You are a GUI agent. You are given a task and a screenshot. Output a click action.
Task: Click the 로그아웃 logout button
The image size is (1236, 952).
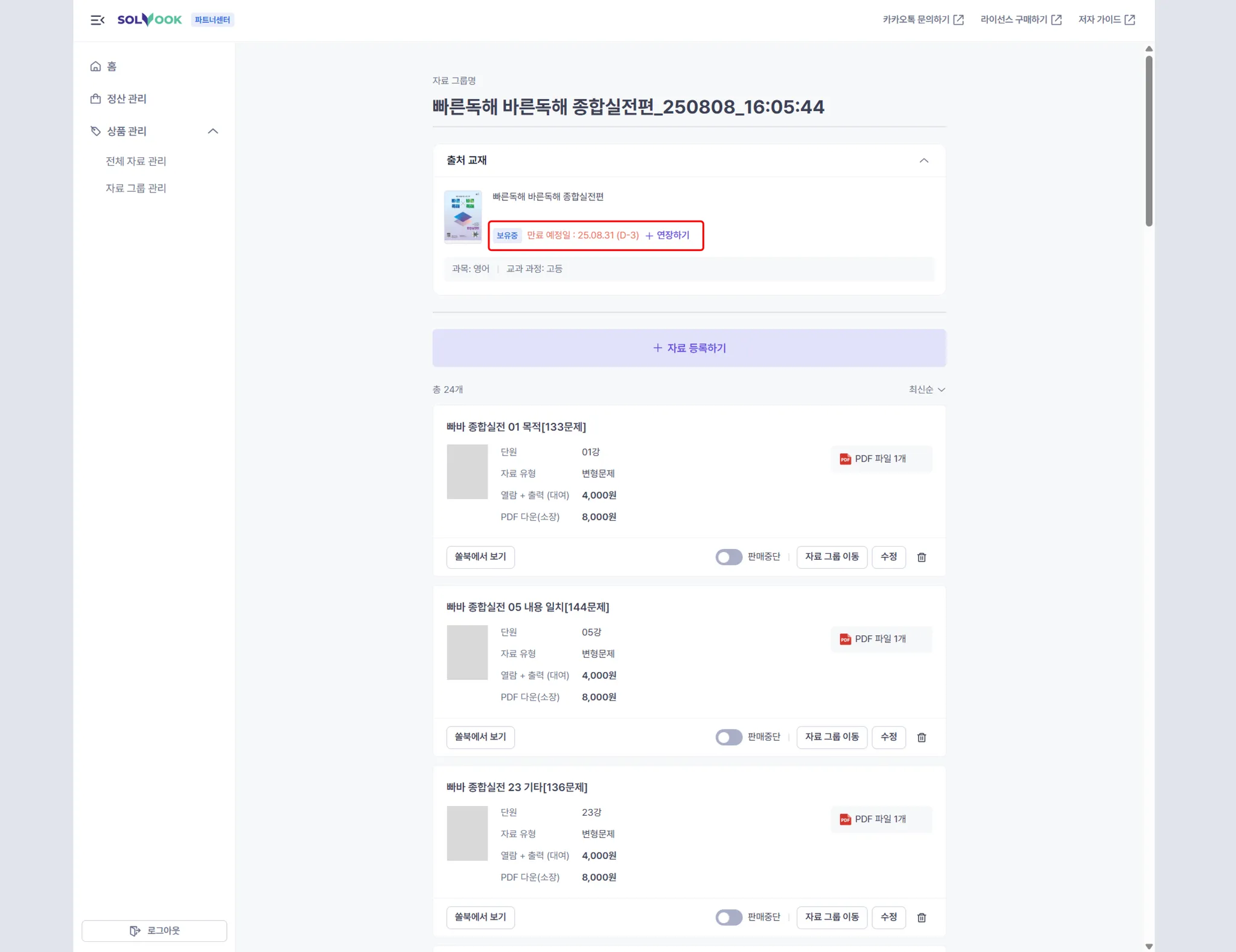click(x=154, y=931)
